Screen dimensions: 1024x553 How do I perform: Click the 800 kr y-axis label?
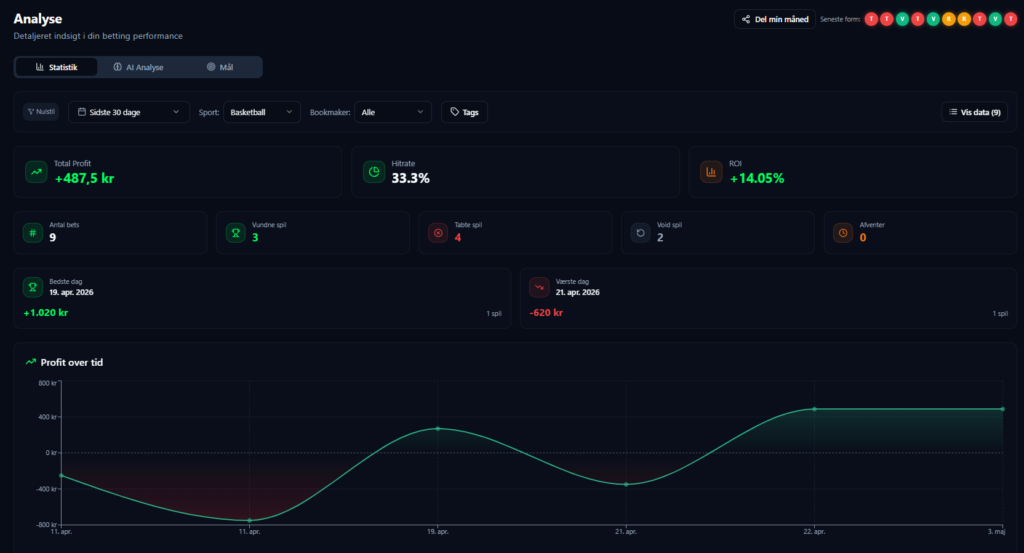click(x=48, y=383)
